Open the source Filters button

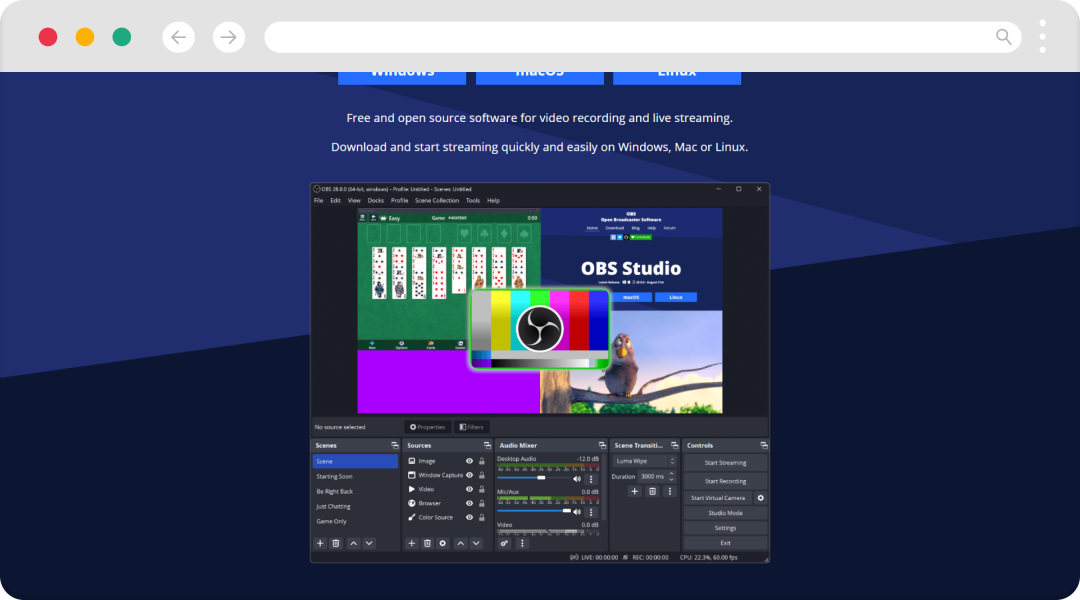[x=472, y=427]
